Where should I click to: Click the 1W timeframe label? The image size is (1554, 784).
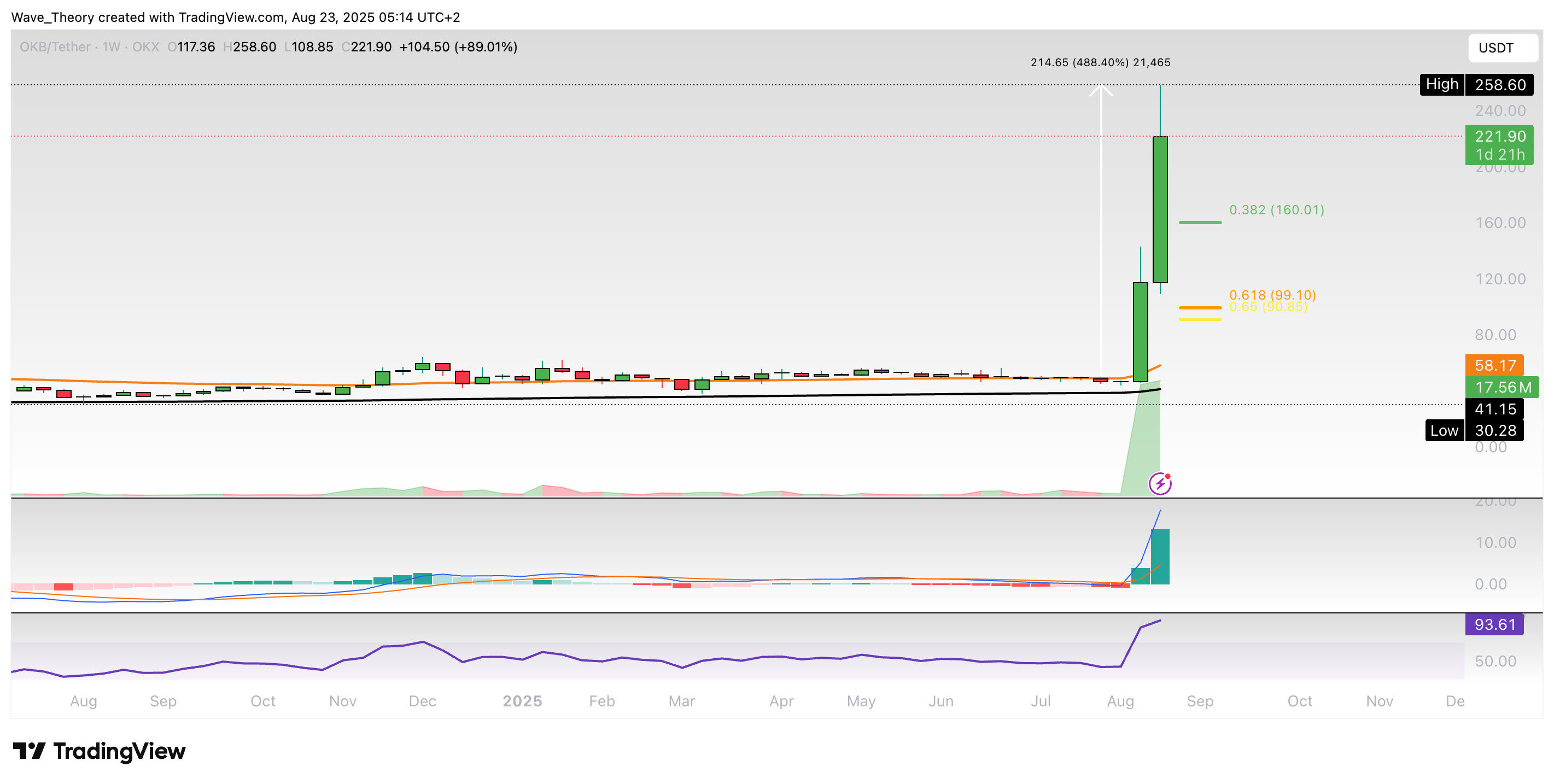pos(111,47)
